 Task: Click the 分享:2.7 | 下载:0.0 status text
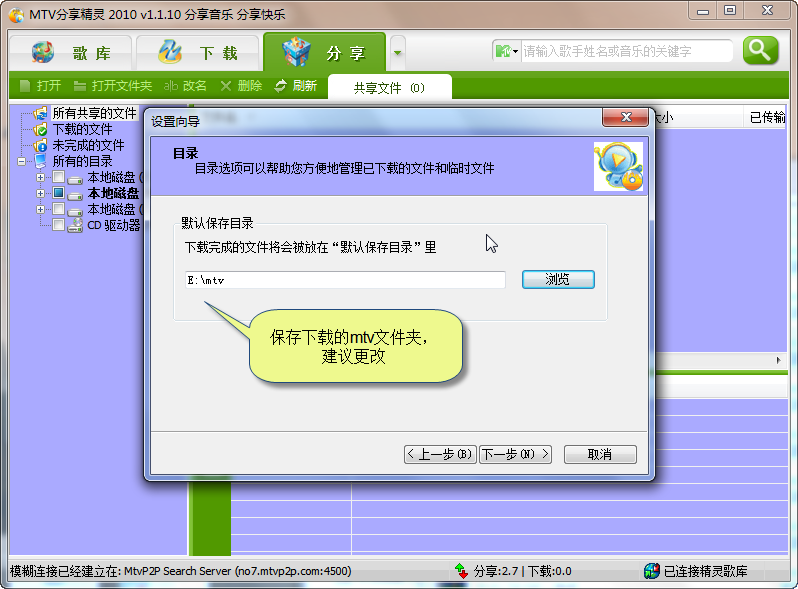click(523, 571)
